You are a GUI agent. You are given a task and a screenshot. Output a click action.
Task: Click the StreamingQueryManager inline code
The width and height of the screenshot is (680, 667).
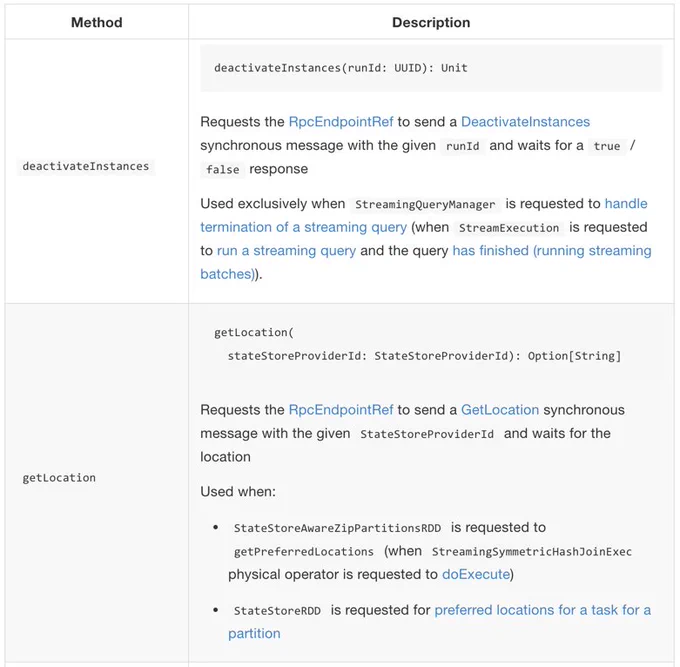425,204
